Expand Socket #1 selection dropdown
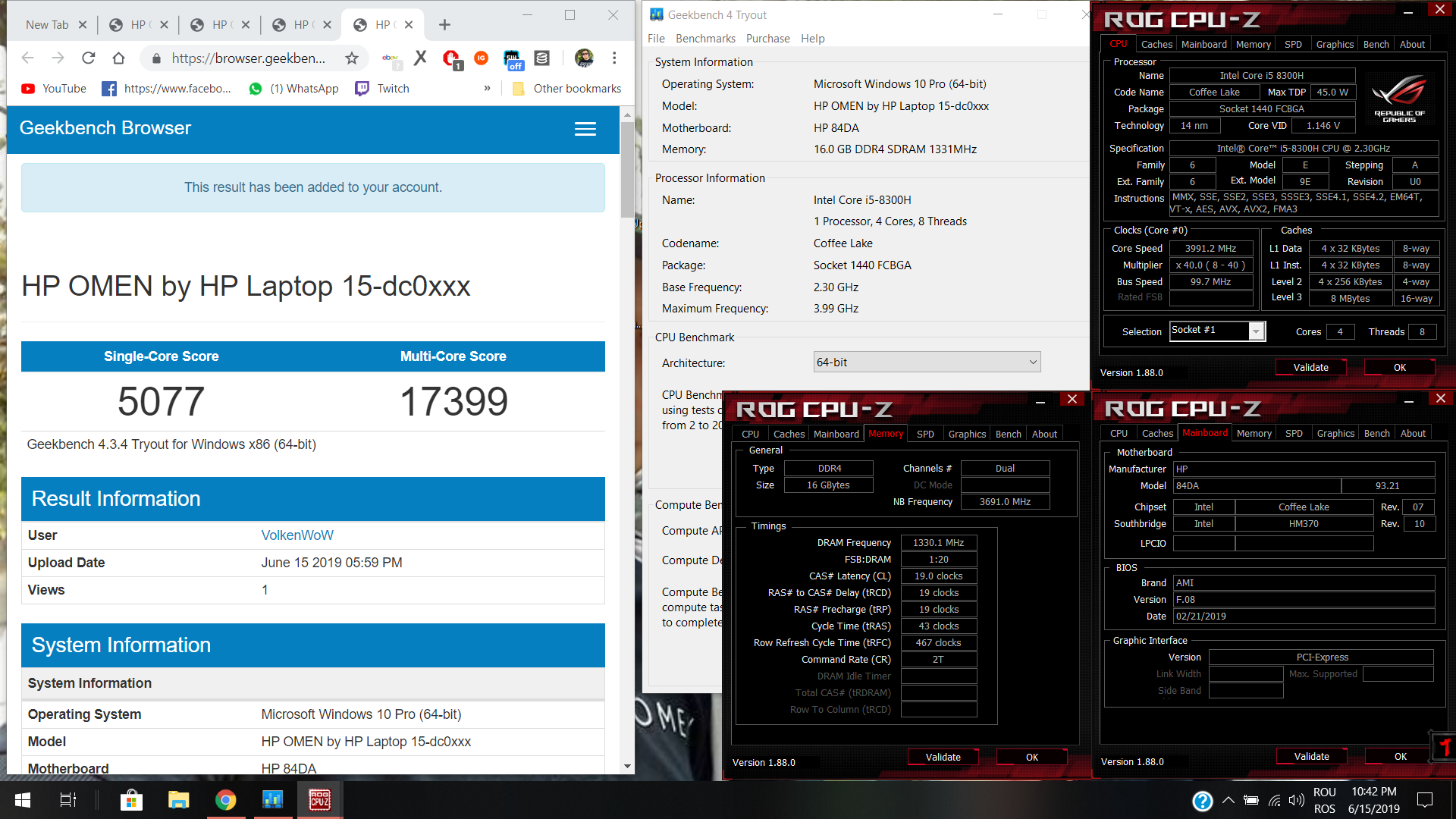The height and width of the screenshot is (819, 1456). point(1257,331)
